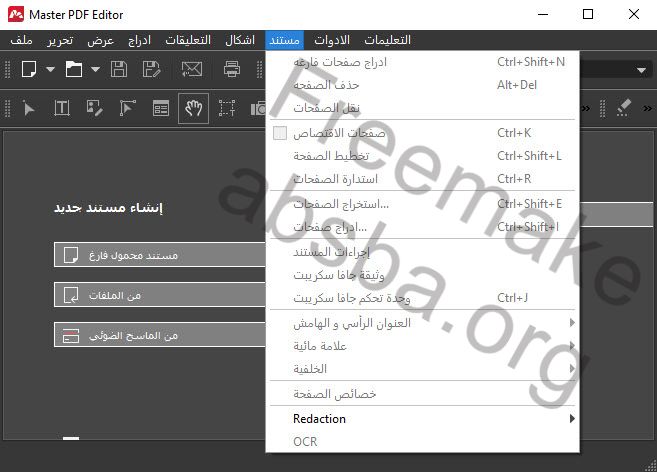The width and height of the screenshot is (657, 472).
Task: Choose إجراءات المستند menu entry
Action: pos(422,252)
